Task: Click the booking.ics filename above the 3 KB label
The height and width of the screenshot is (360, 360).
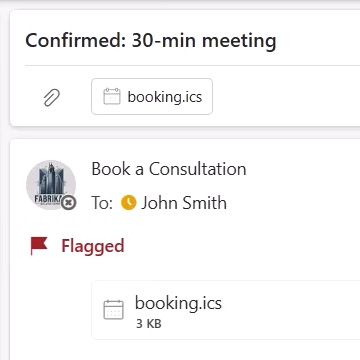Action: tap(178, 303)
